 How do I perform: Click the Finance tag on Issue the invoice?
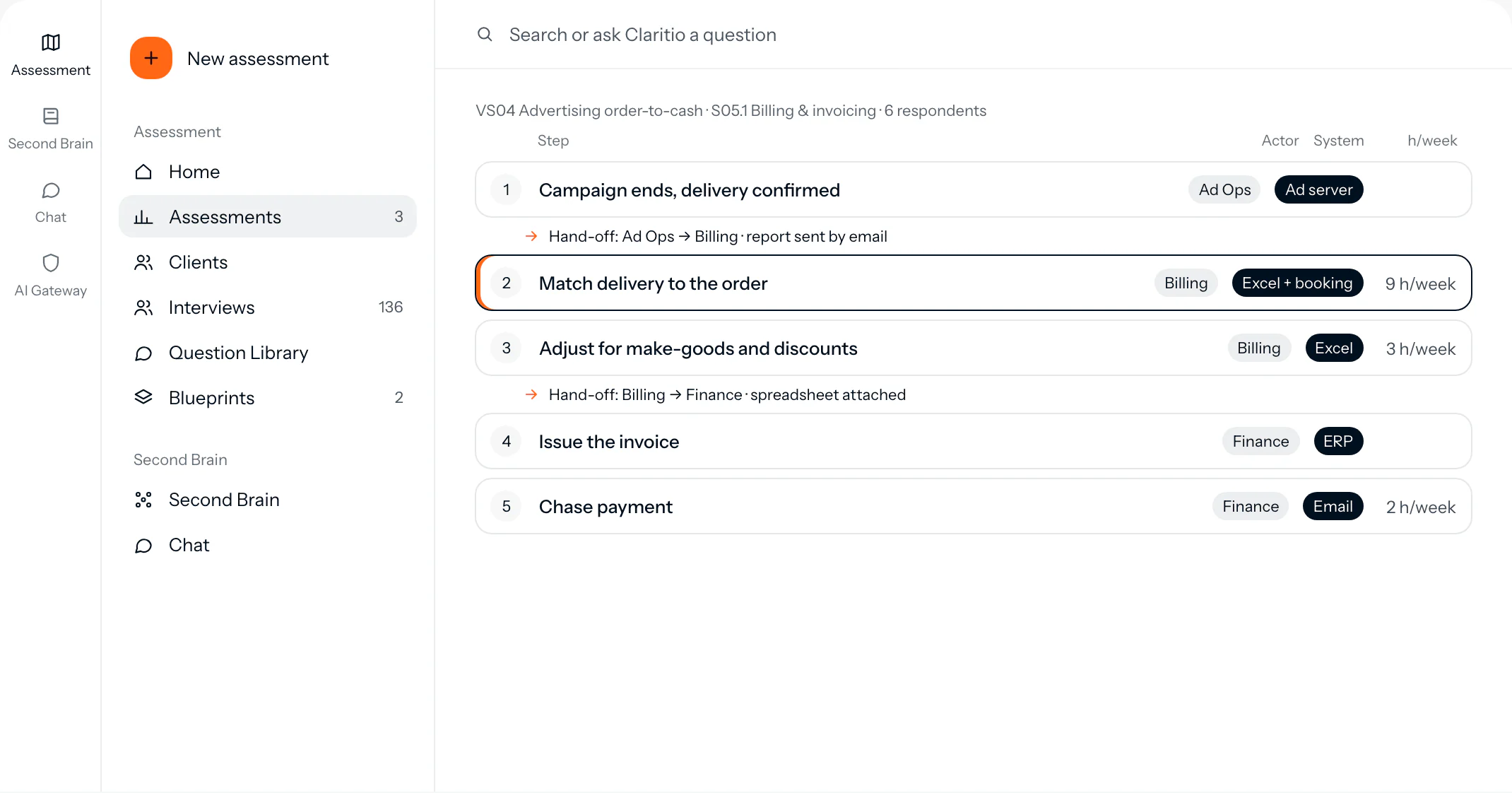(x=1260, y=441)
